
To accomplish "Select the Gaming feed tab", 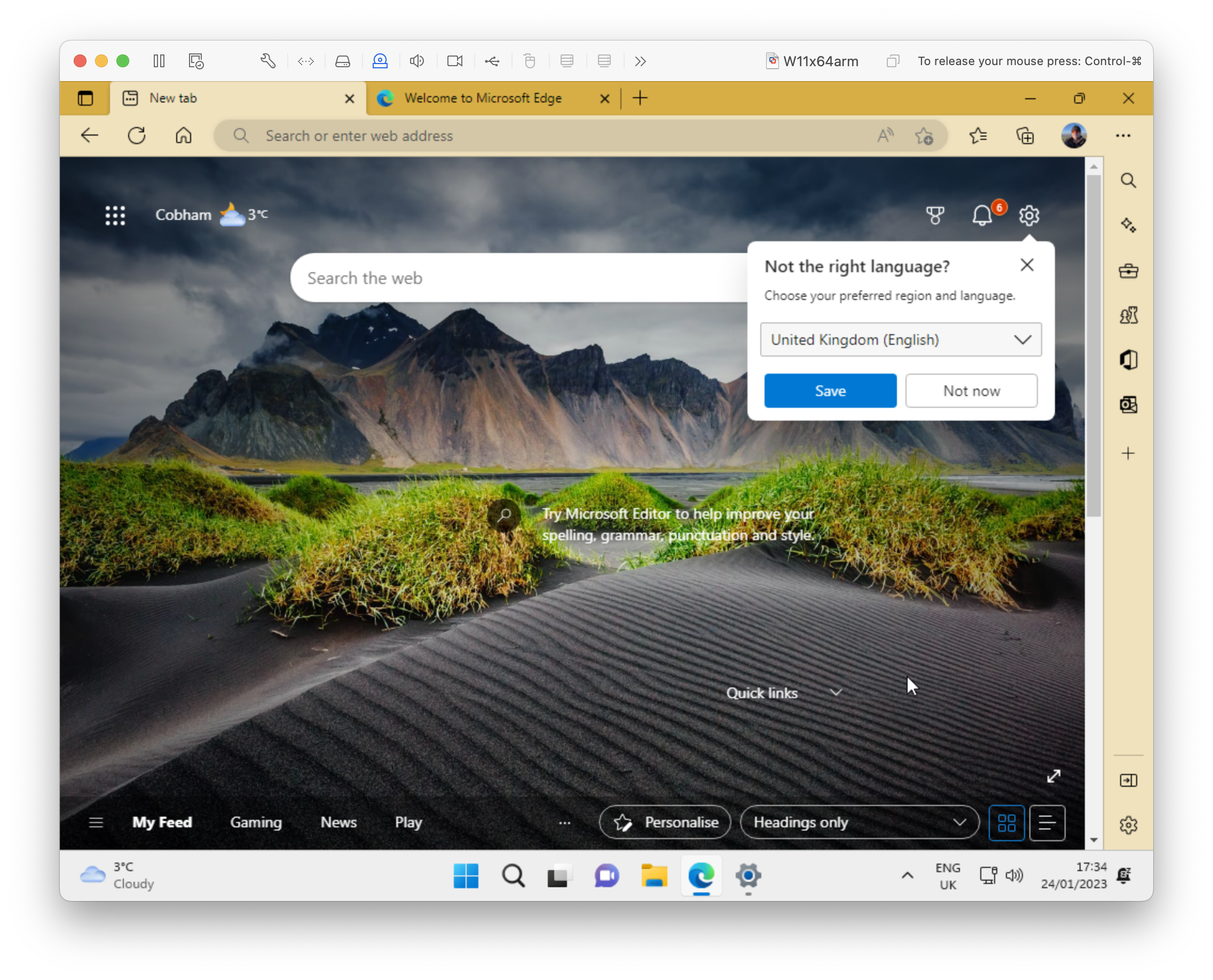I will point(256,823).
